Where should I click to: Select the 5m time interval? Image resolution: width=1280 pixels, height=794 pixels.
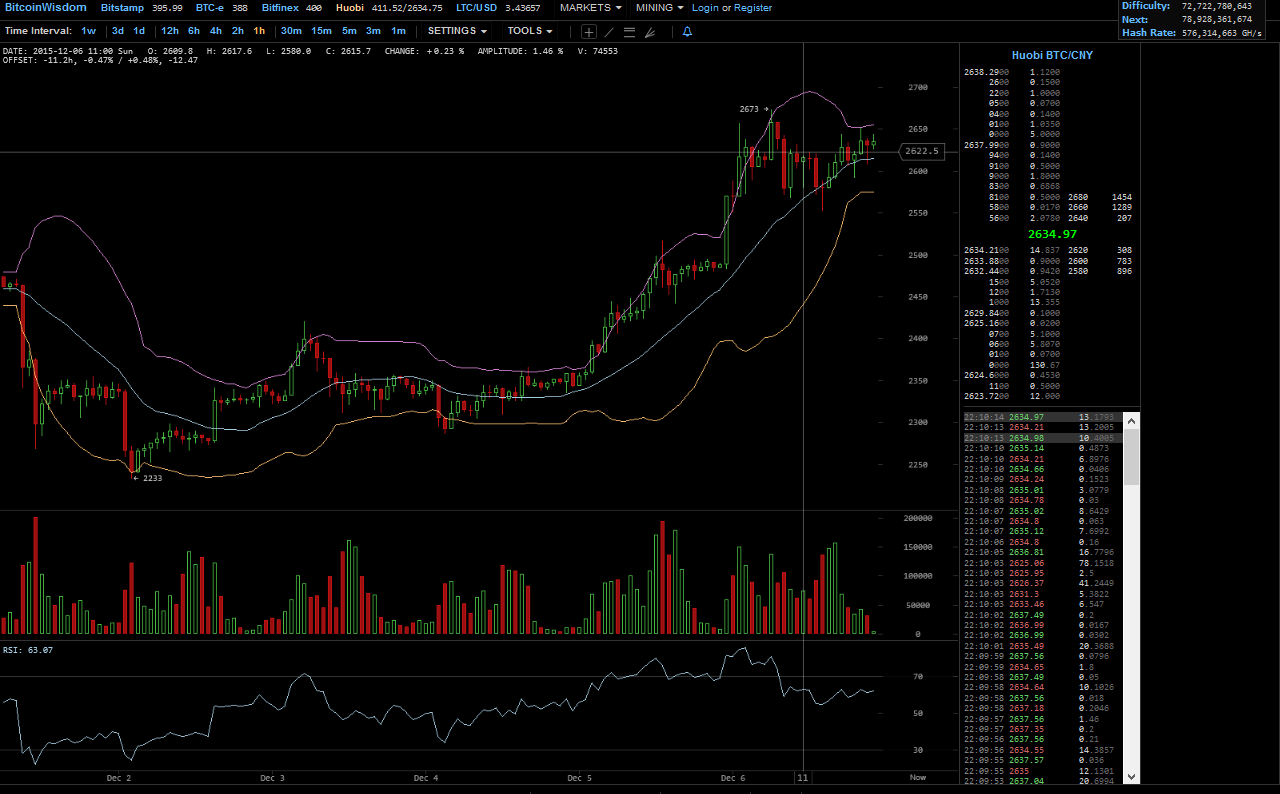[x=349, y=31]
